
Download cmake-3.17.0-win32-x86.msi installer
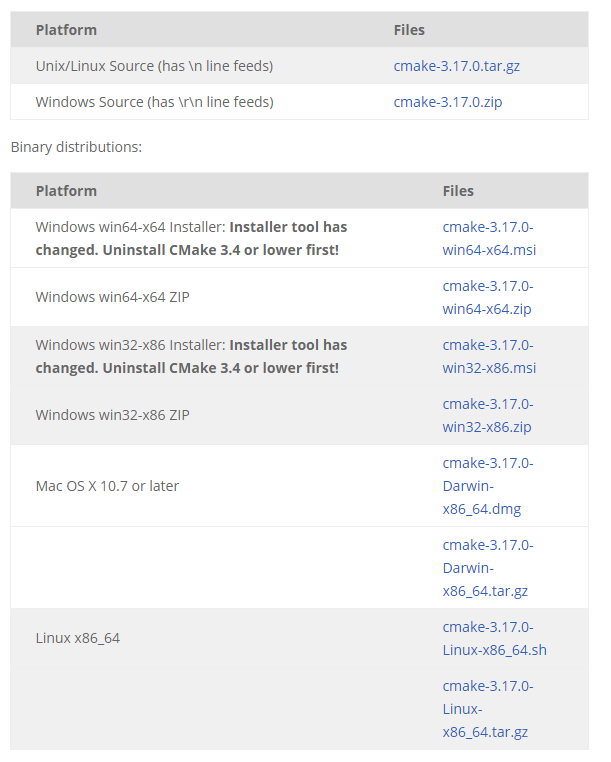coord(489,356)
